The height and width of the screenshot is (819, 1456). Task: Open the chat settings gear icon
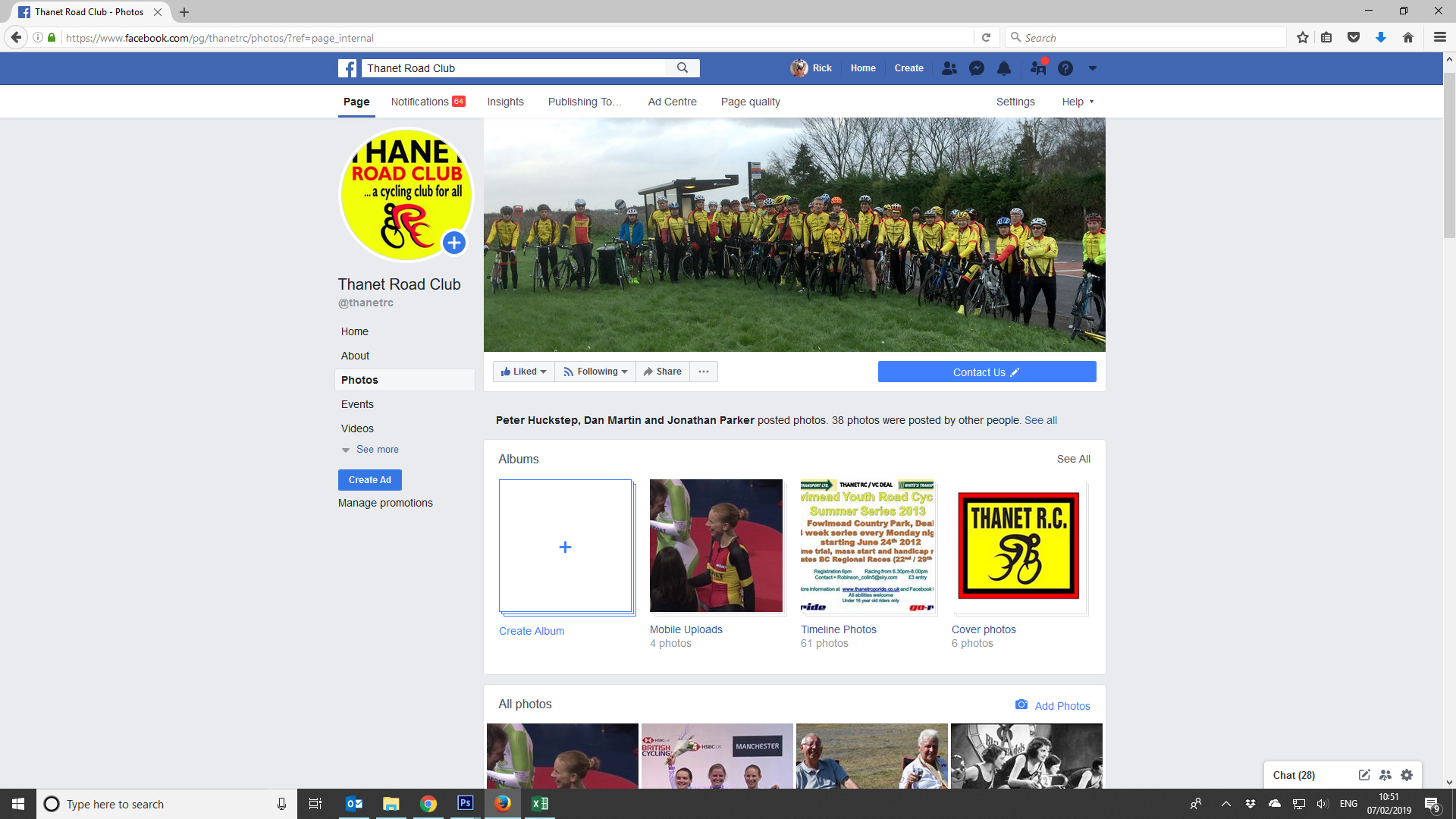click(1407, 775)
